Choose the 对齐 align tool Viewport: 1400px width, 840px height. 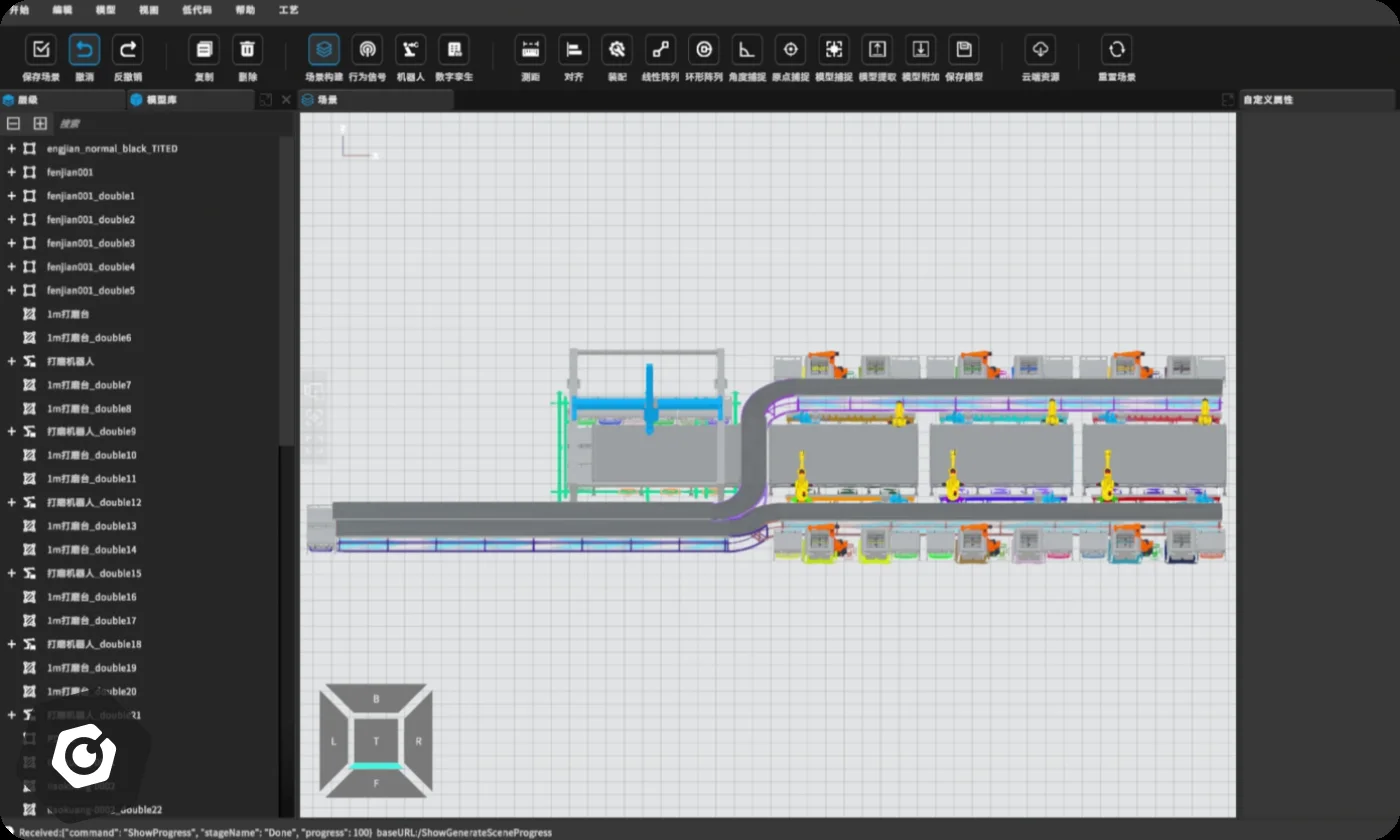574,50
